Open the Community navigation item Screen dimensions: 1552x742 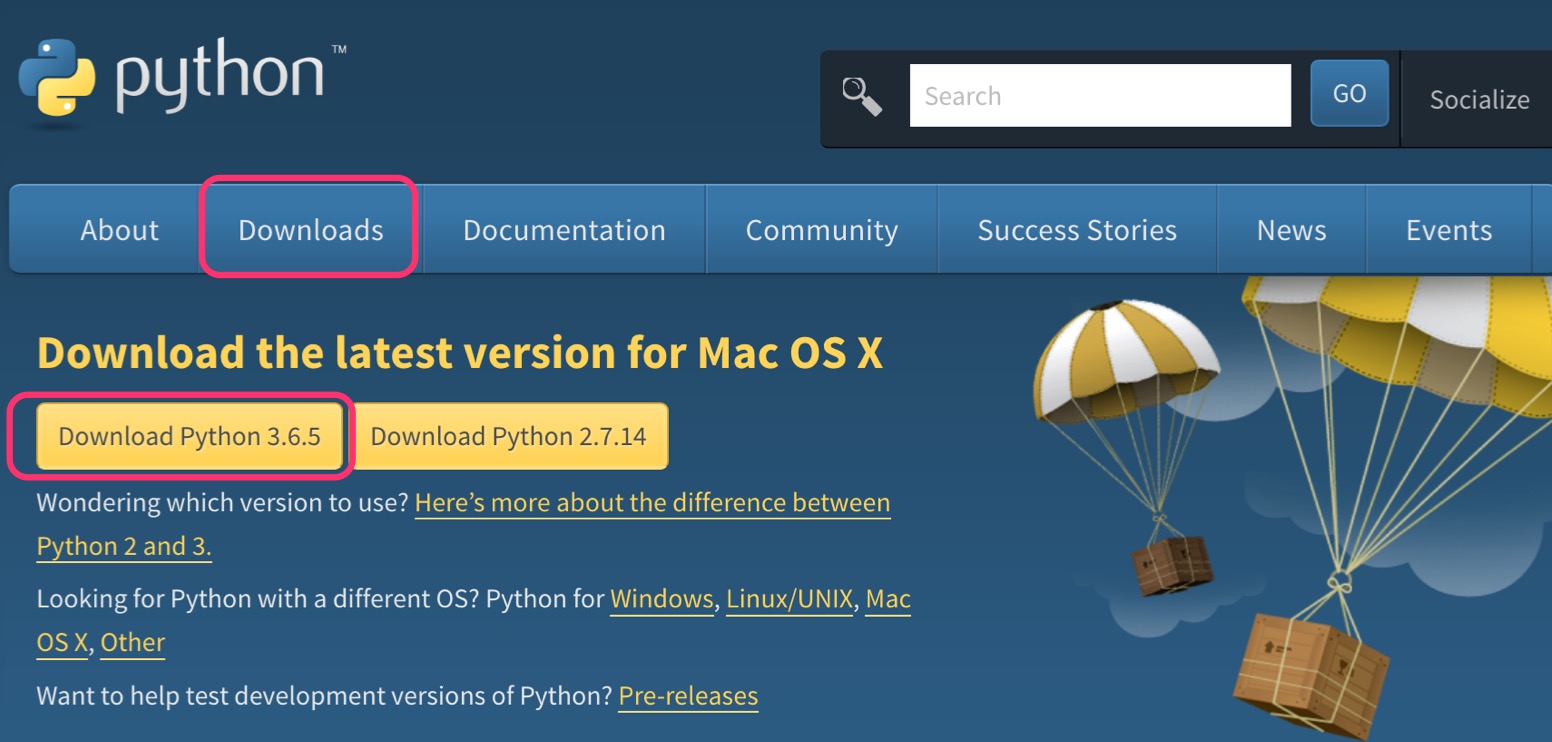(821, 230)
